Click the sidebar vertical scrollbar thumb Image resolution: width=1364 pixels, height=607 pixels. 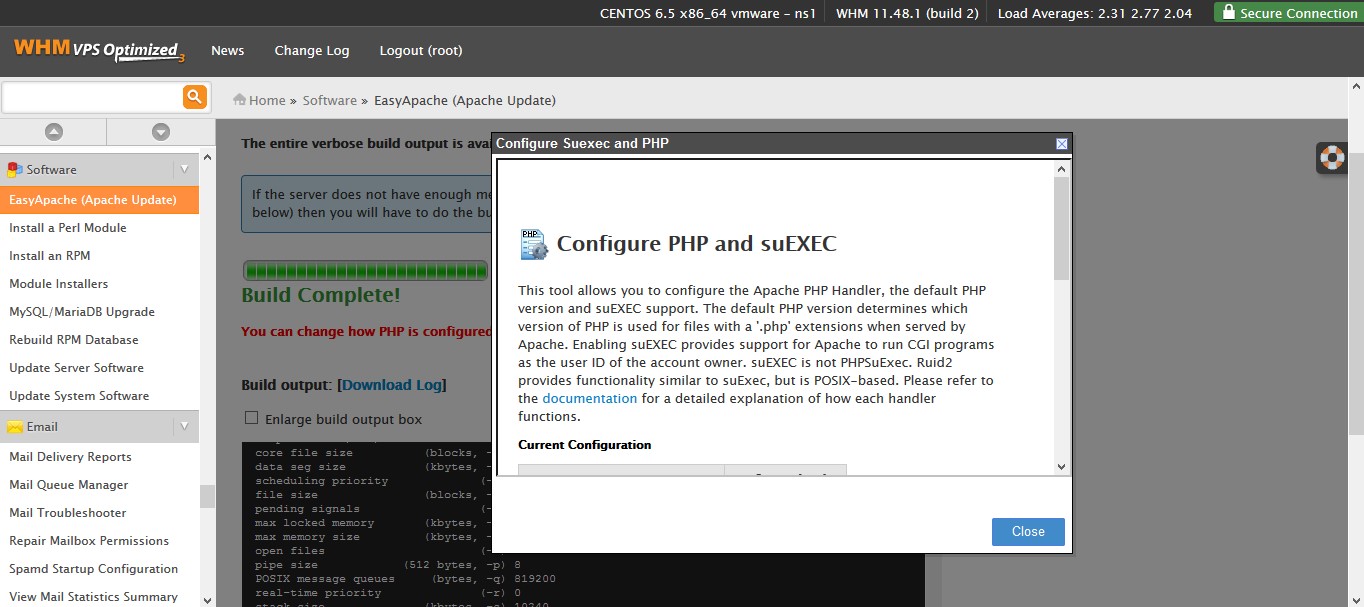[x=207, y=497]
